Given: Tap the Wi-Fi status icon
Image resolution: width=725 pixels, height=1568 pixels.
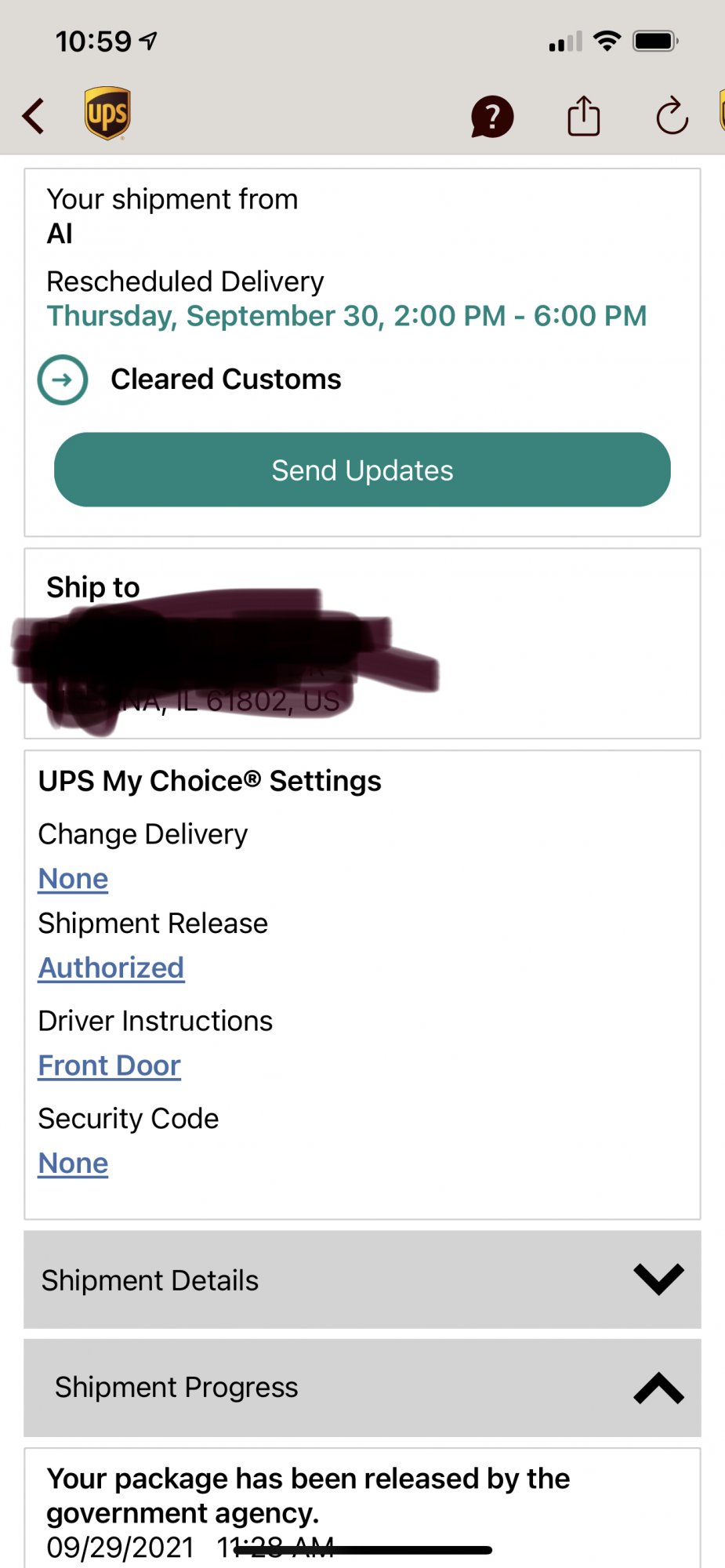Looking at the screenshot, I should [607, 41].
